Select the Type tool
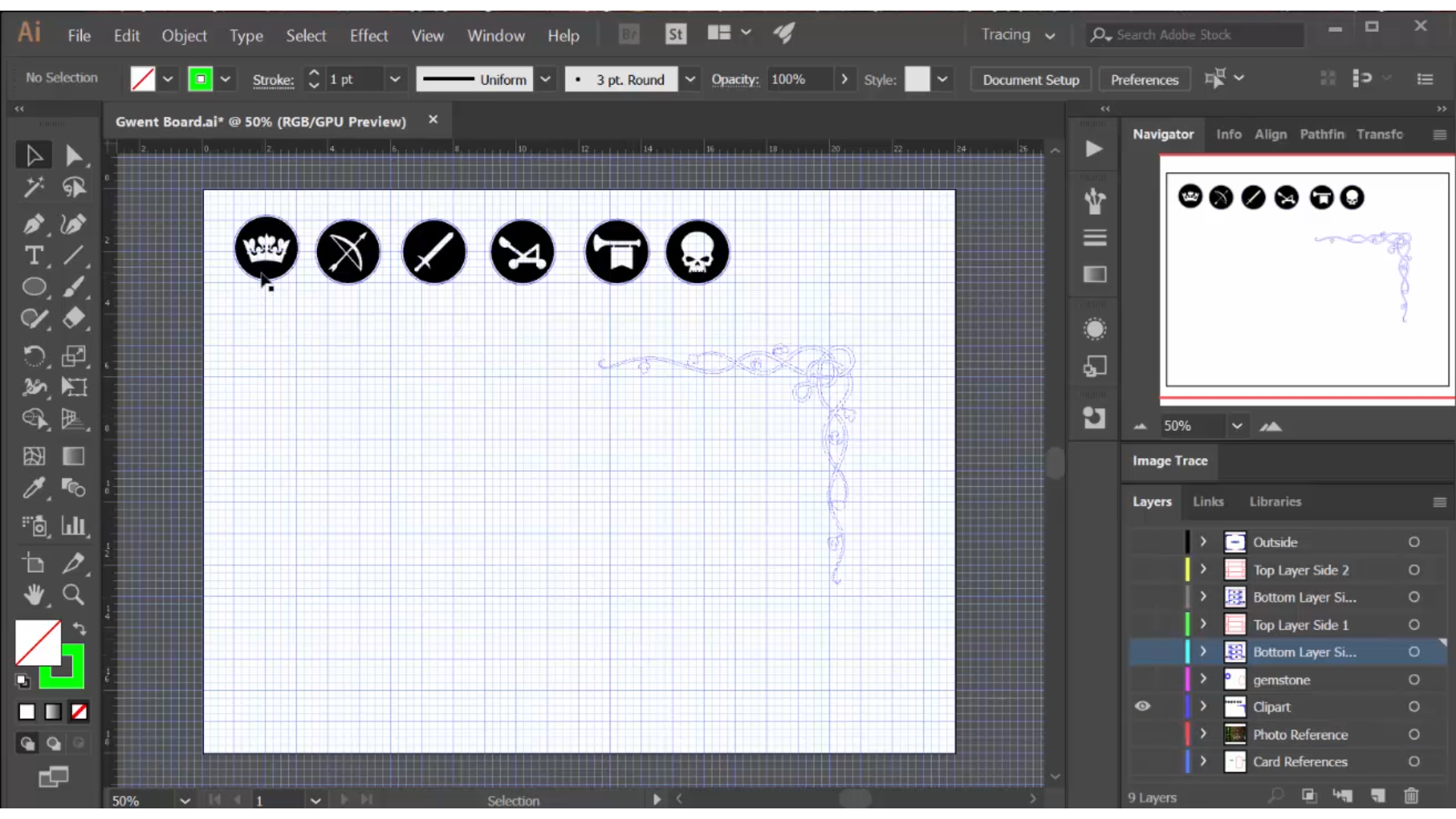This screenshot has height=819, width=1456. (33, 256)
